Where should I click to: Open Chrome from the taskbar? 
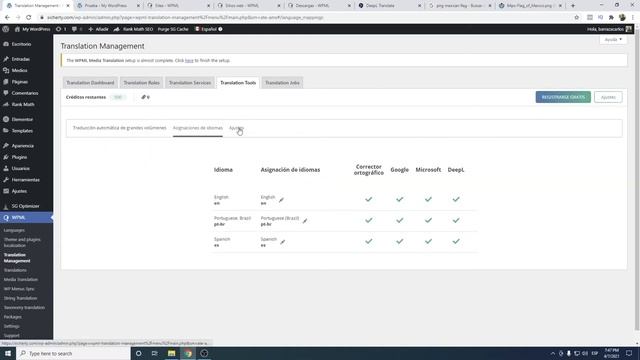pos(188,353)
